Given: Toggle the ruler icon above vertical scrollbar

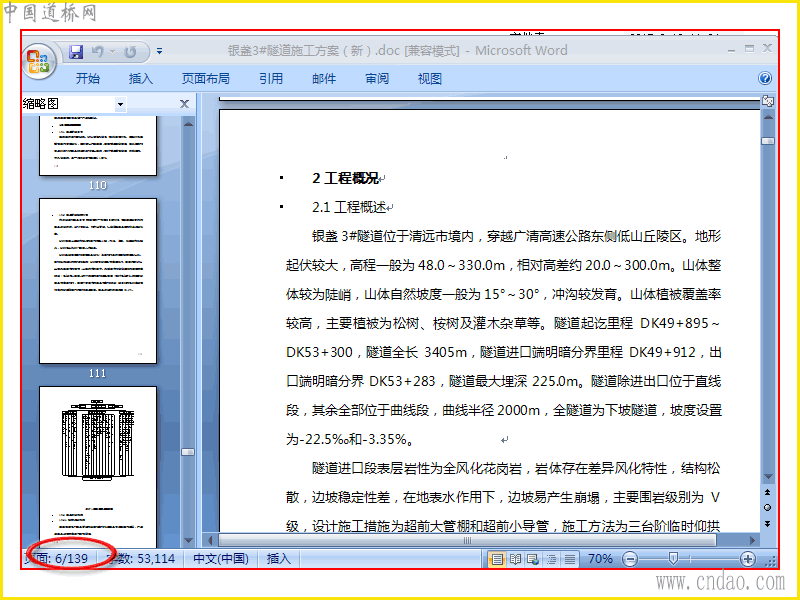Looking at the screenshot, I should tap(768, 101).
